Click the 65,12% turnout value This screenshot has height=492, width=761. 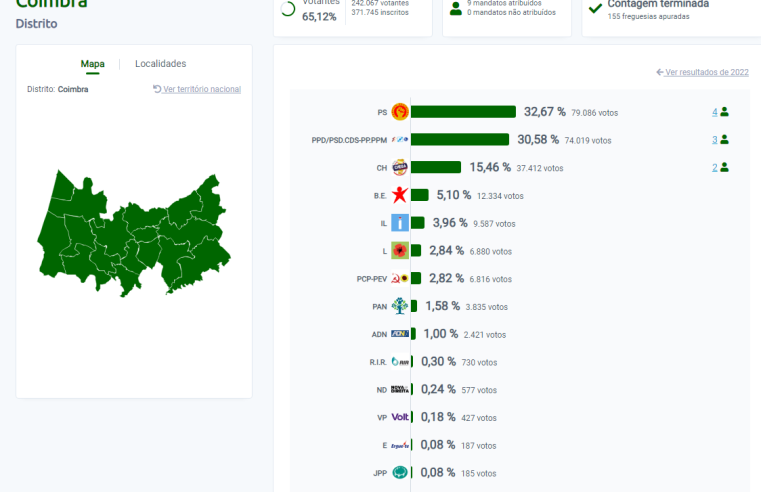319,16
